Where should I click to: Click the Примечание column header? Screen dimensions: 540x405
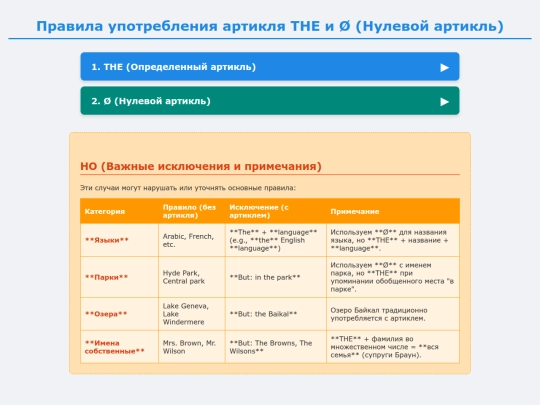click(393, 211)
